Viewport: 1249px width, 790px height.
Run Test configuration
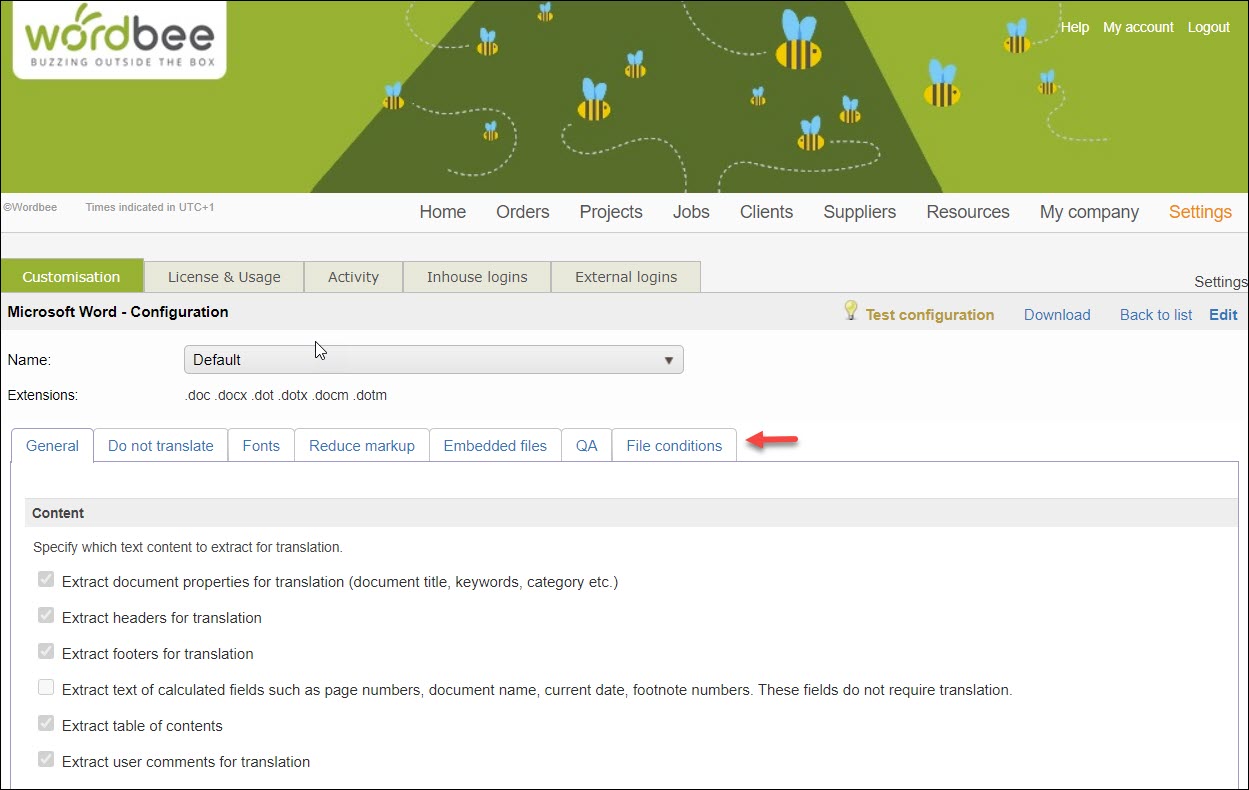tap(929, 315)
